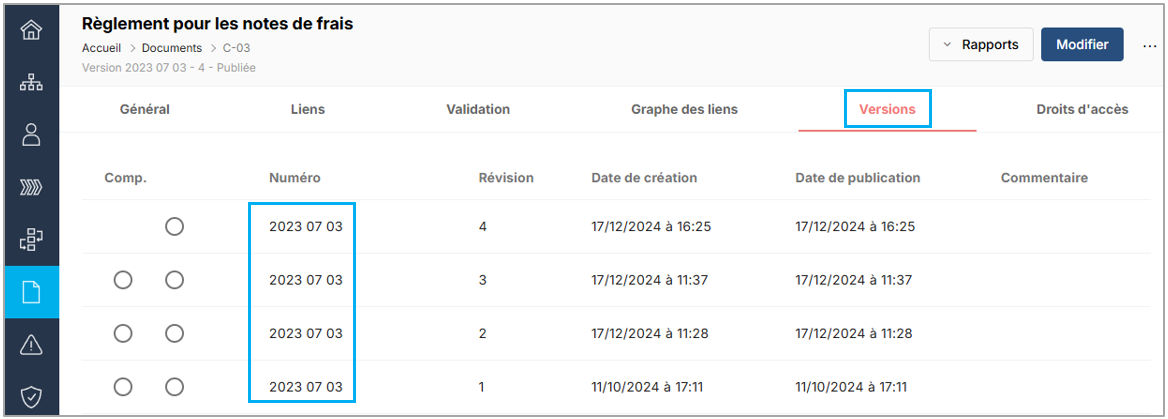Click the Numéro column header

[x=294, y=178]
